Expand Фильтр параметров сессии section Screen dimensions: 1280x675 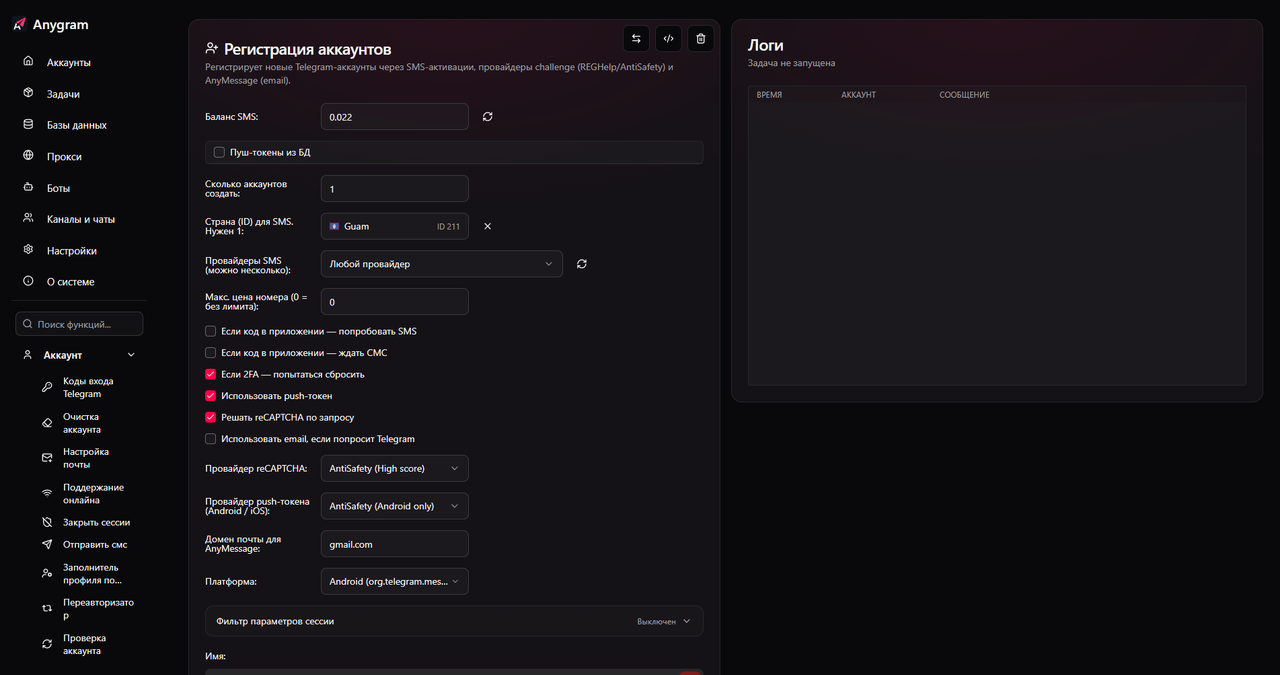454,621
